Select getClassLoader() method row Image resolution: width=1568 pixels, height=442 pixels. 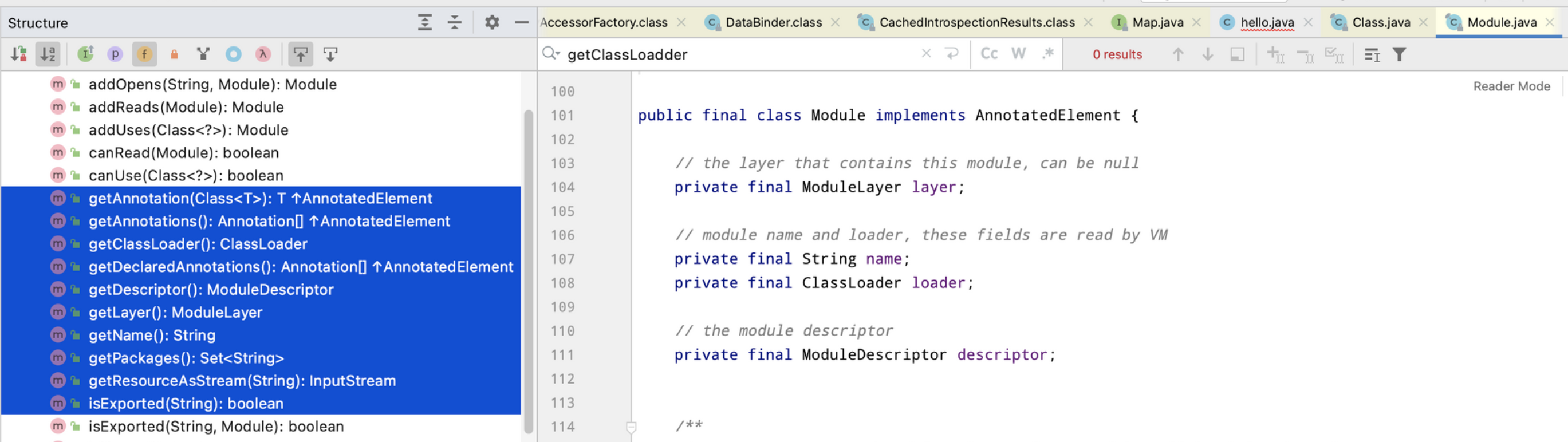click(x=261, y=244)
